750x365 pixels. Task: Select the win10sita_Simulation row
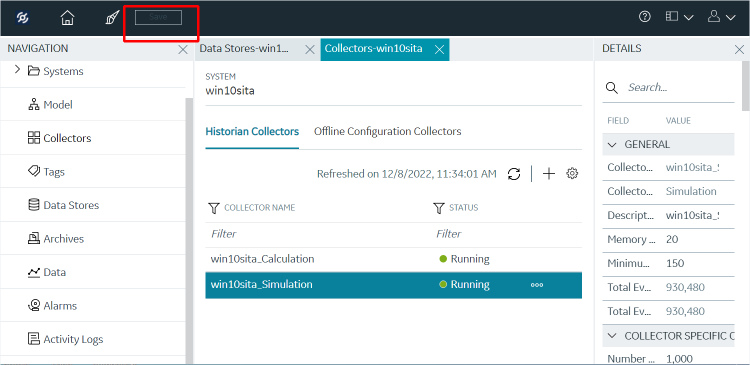(x=394, y=285)
